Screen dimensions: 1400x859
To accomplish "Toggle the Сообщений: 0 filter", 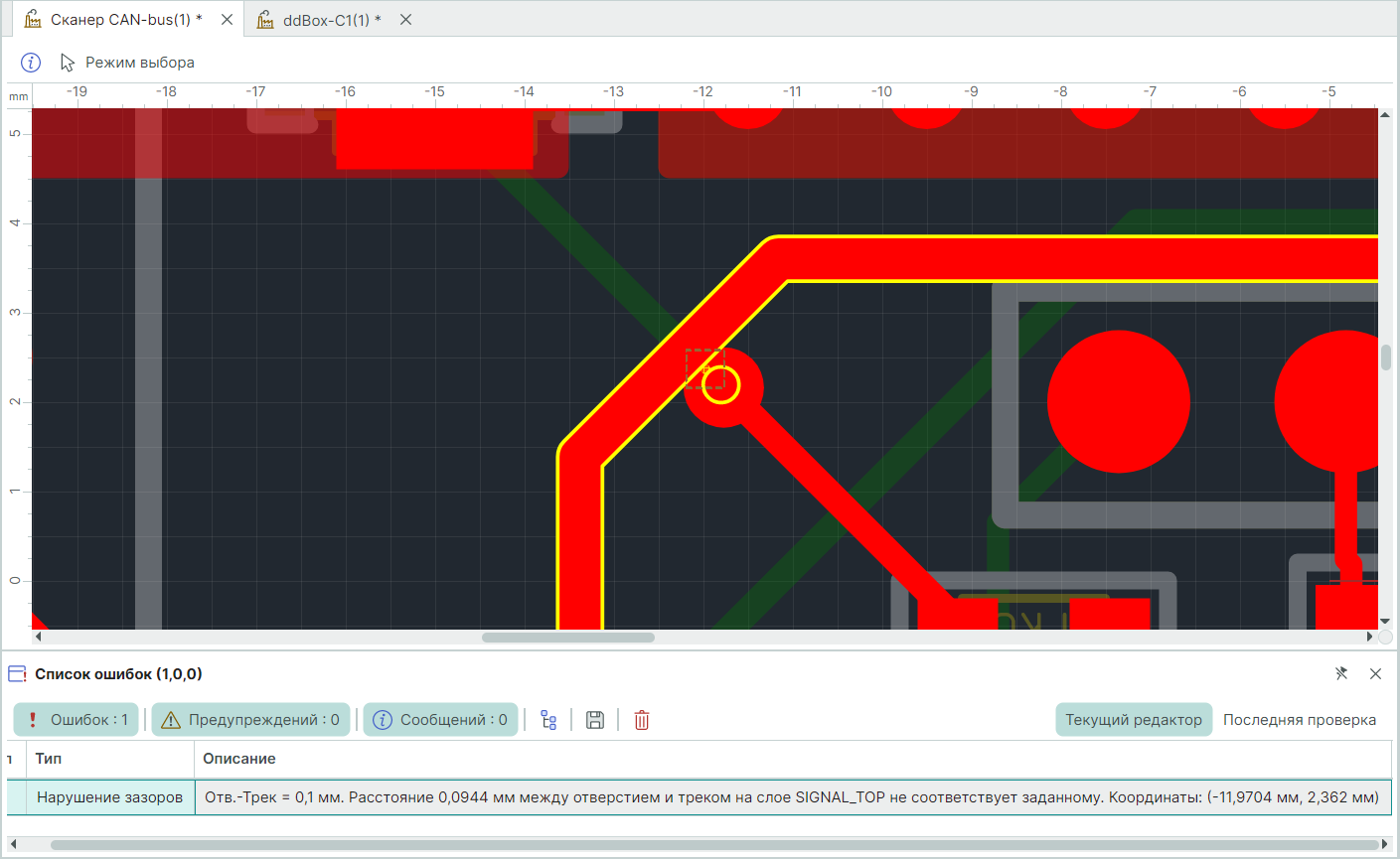I will (440, 720).
